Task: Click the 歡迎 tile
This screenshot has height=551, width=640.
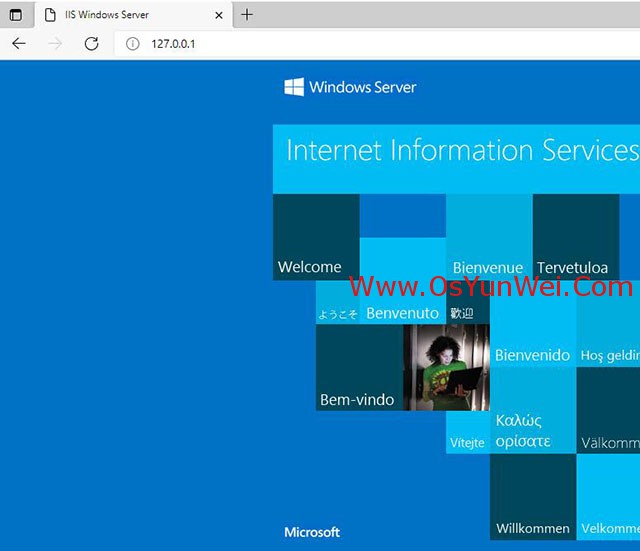Action: pos(468,302)
